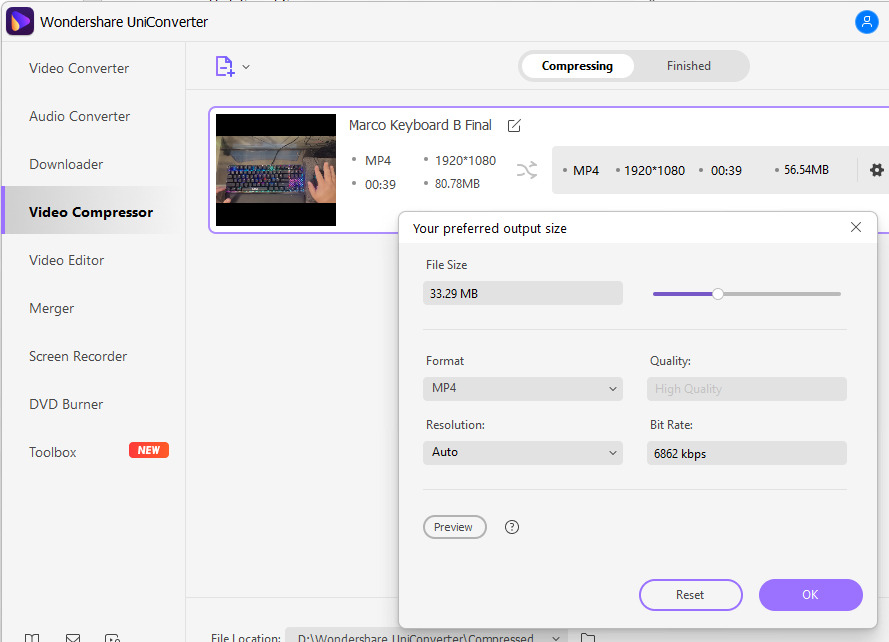This screenshot has width=889, height=642.
Task: Confirm with the OK button
Action: 811,595
